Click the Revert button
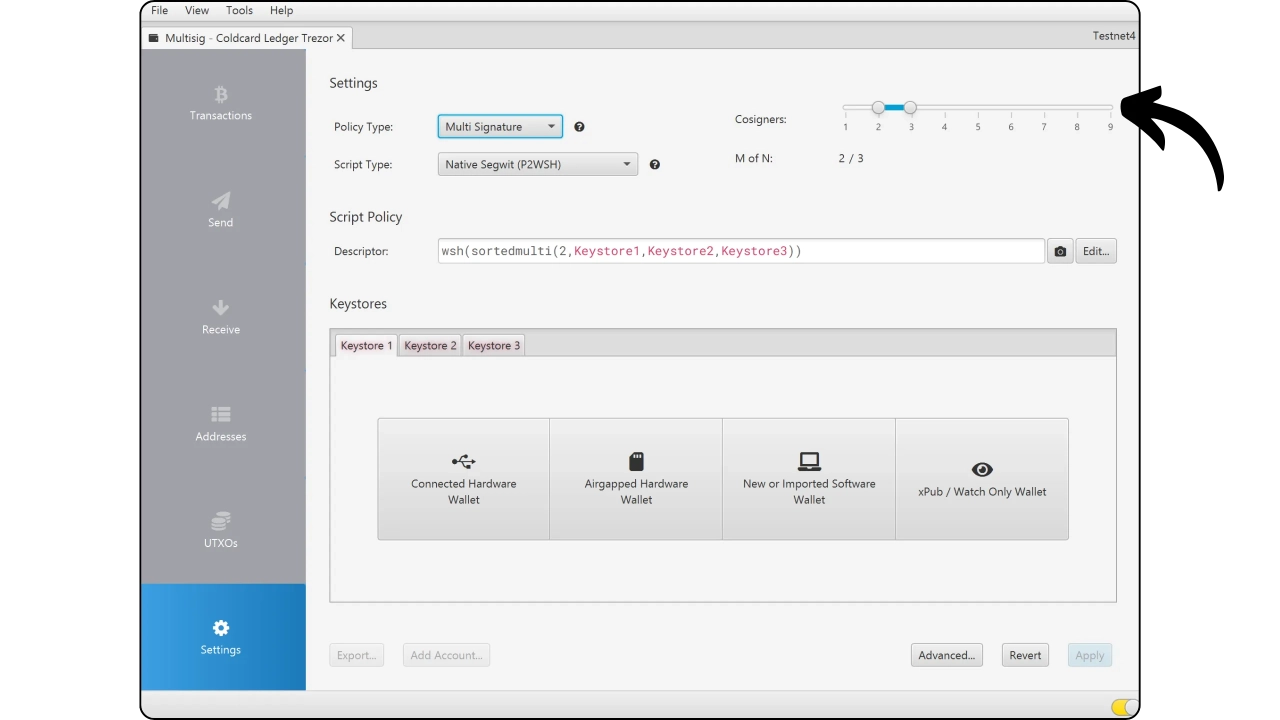 (1025, 655)
